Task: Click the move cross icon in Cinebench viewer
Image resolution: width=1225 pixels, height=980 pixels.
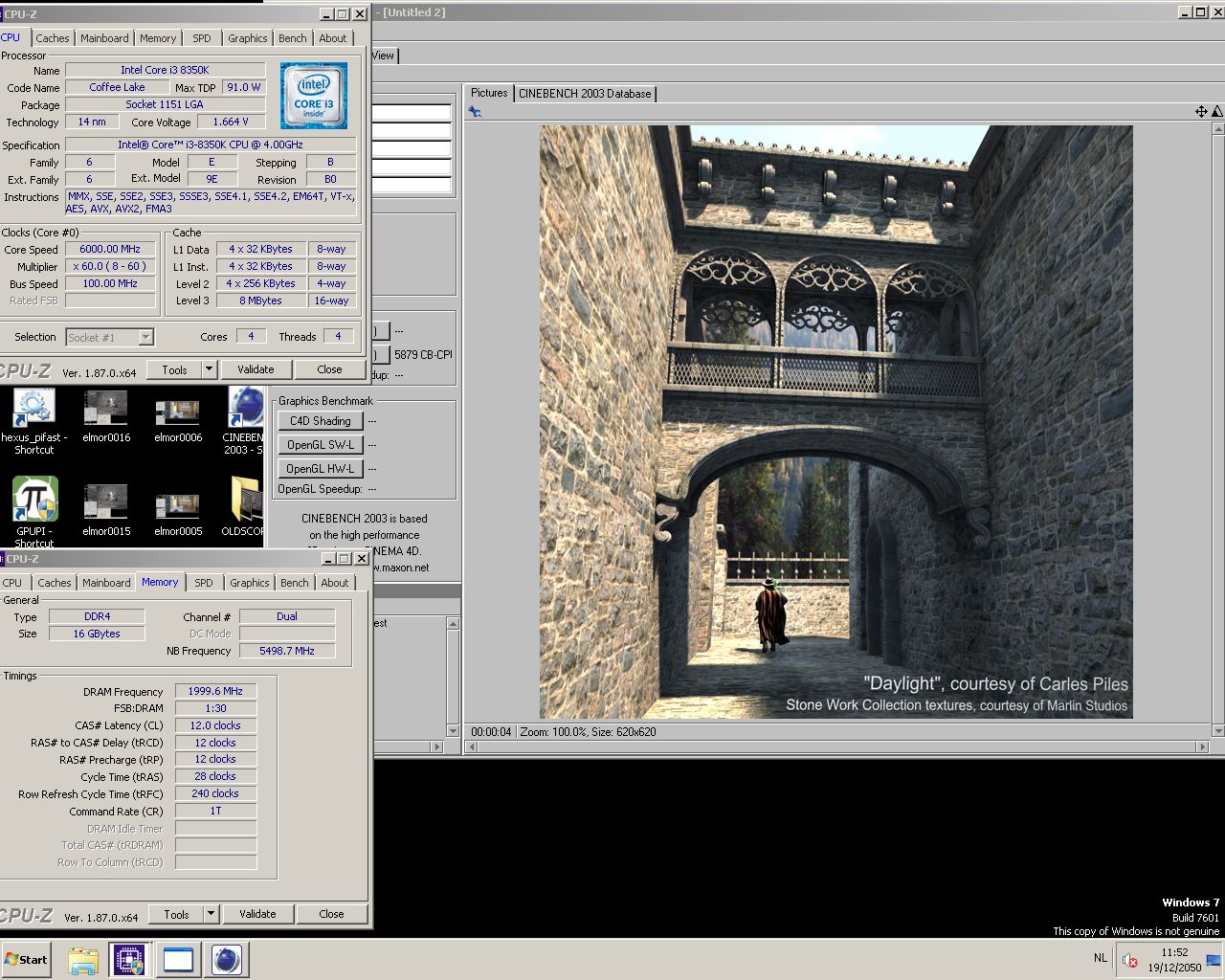Action: 1201,112
